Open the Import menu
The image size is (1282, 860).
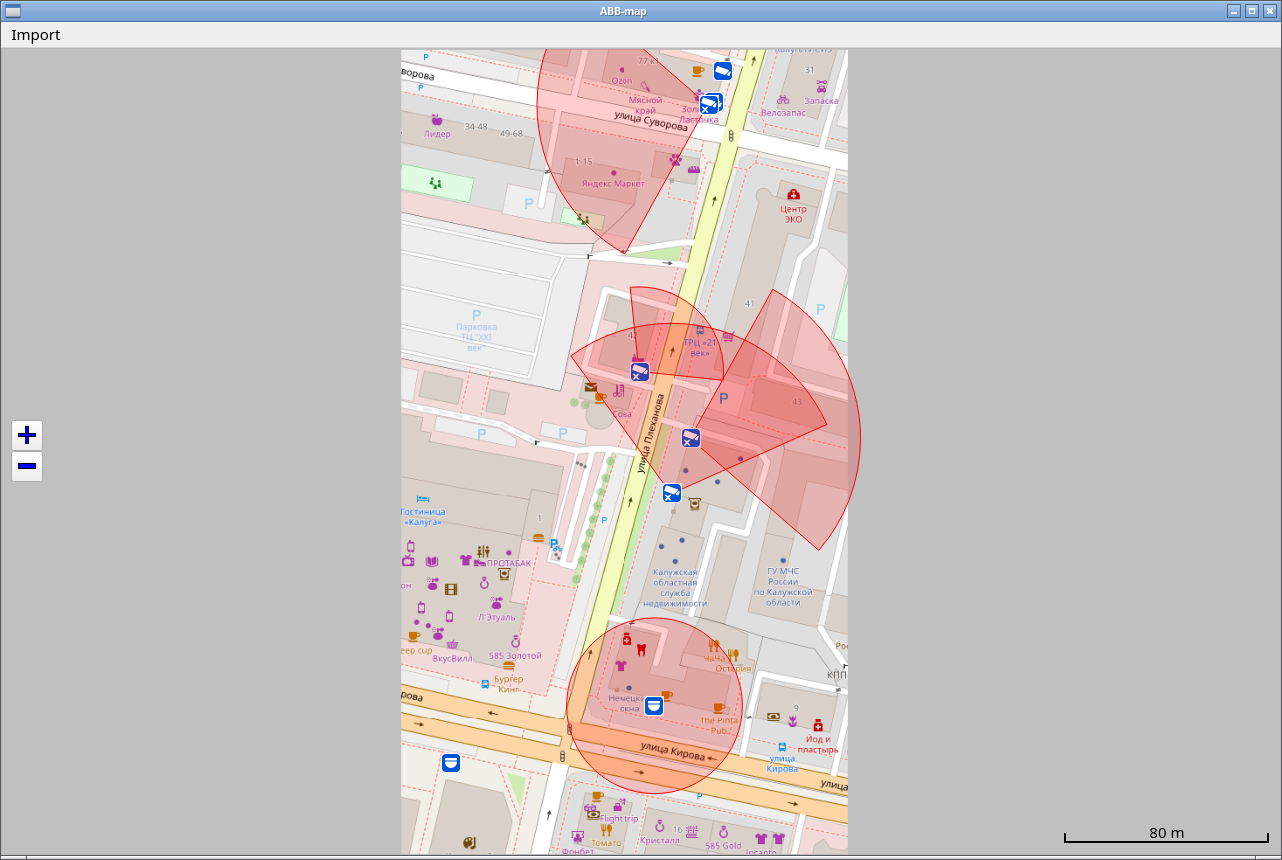(x=36, y=35)
